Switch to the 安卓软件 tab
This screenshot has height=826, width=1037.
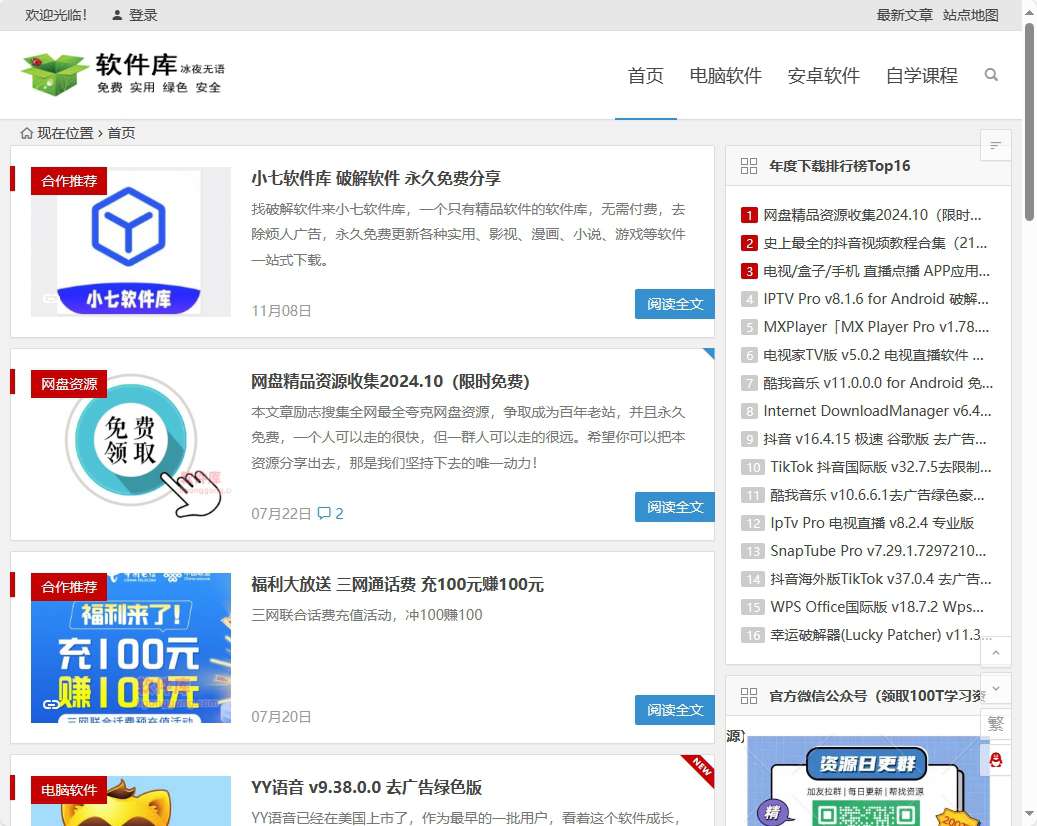[823, 75]
